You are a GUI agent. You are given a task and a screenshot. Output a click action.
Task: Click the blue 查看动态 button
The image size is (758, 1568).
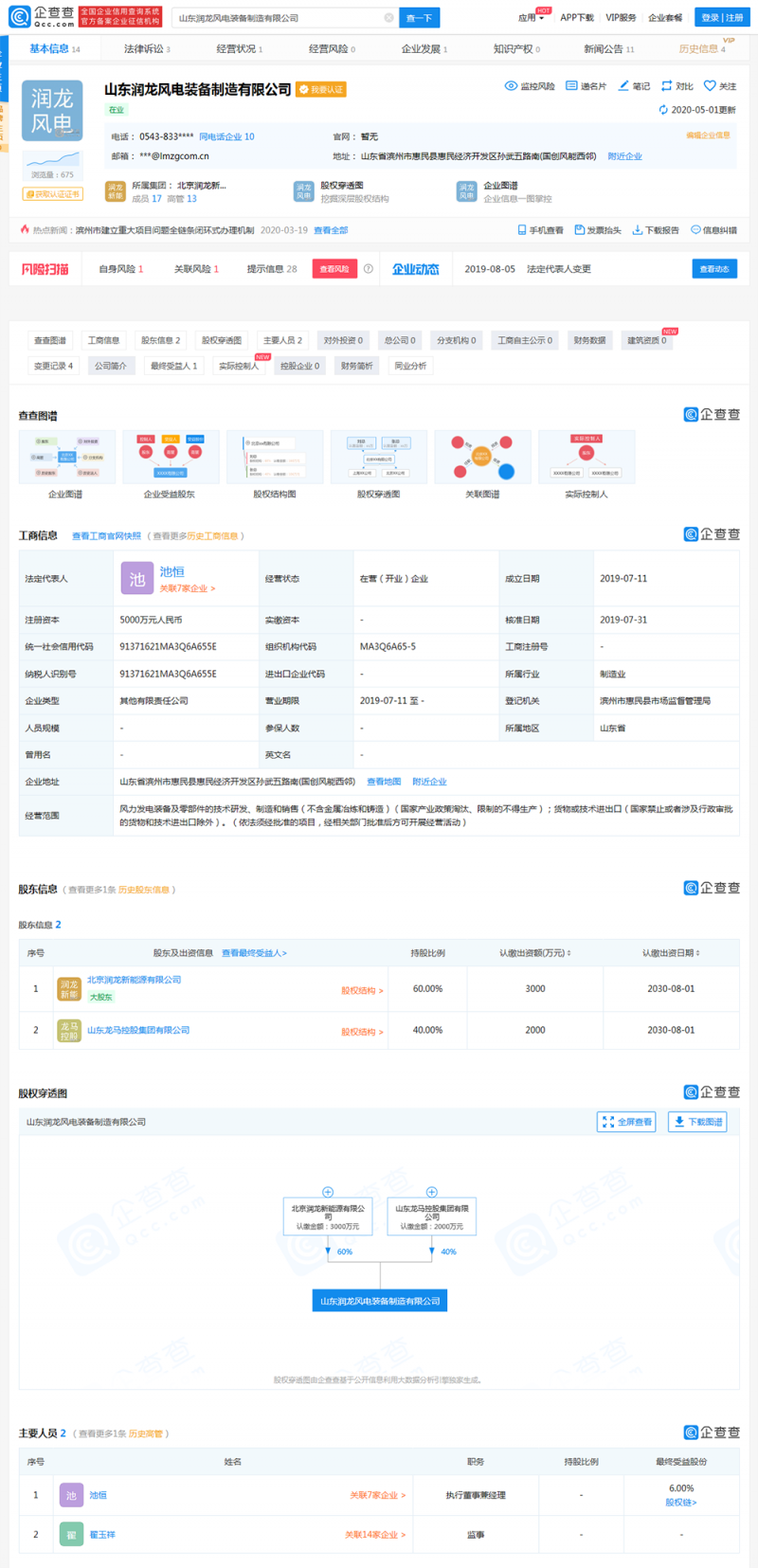[714, 269]
